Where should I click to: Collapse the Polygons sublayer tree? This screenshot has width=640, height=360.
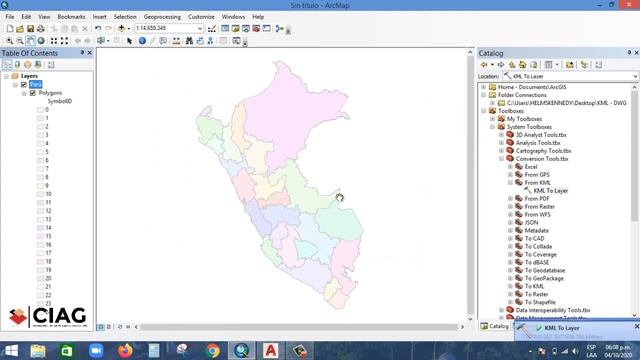pos(24,93)
